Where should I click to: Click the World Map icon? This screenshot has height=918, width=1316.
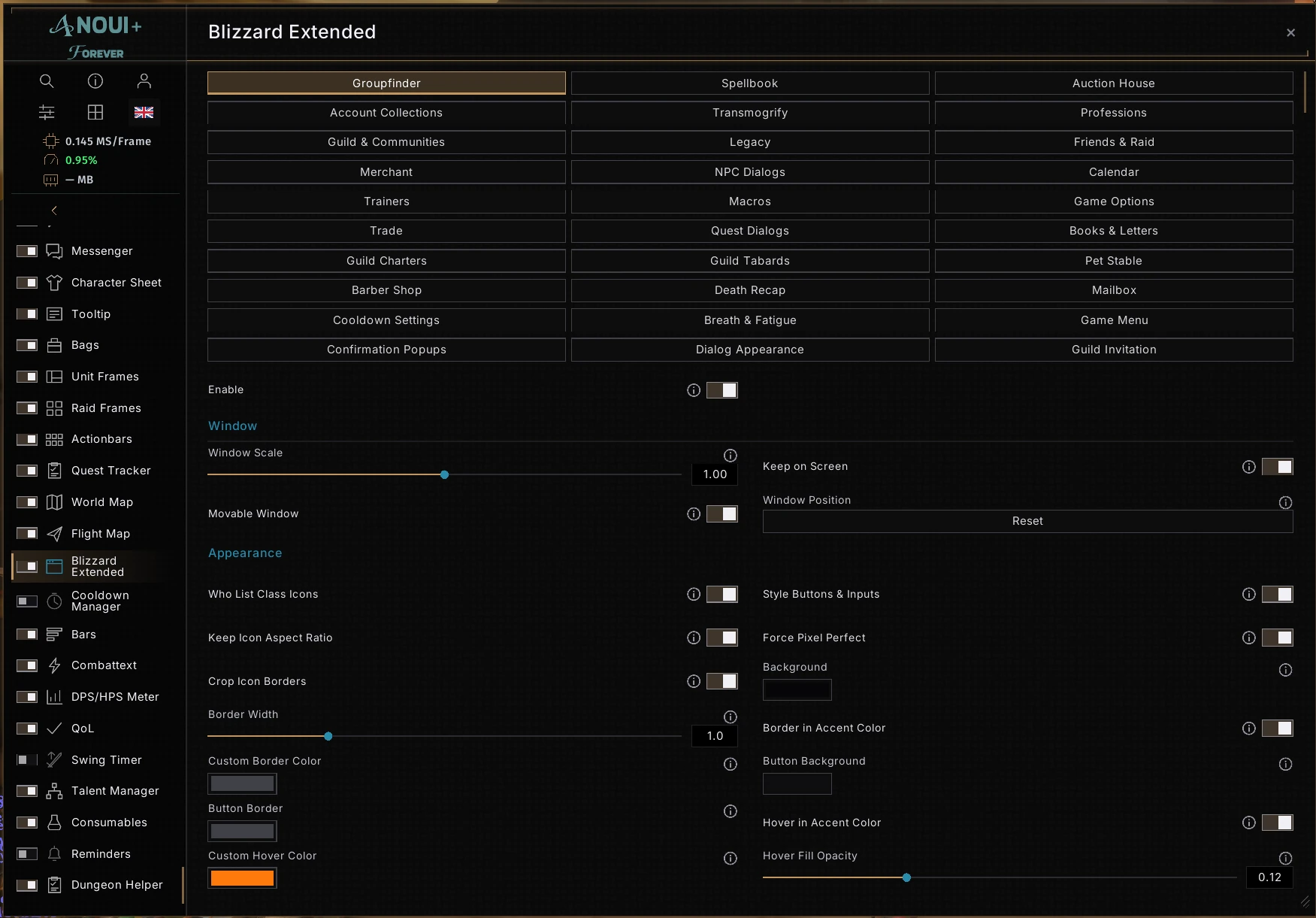point(54,502)
